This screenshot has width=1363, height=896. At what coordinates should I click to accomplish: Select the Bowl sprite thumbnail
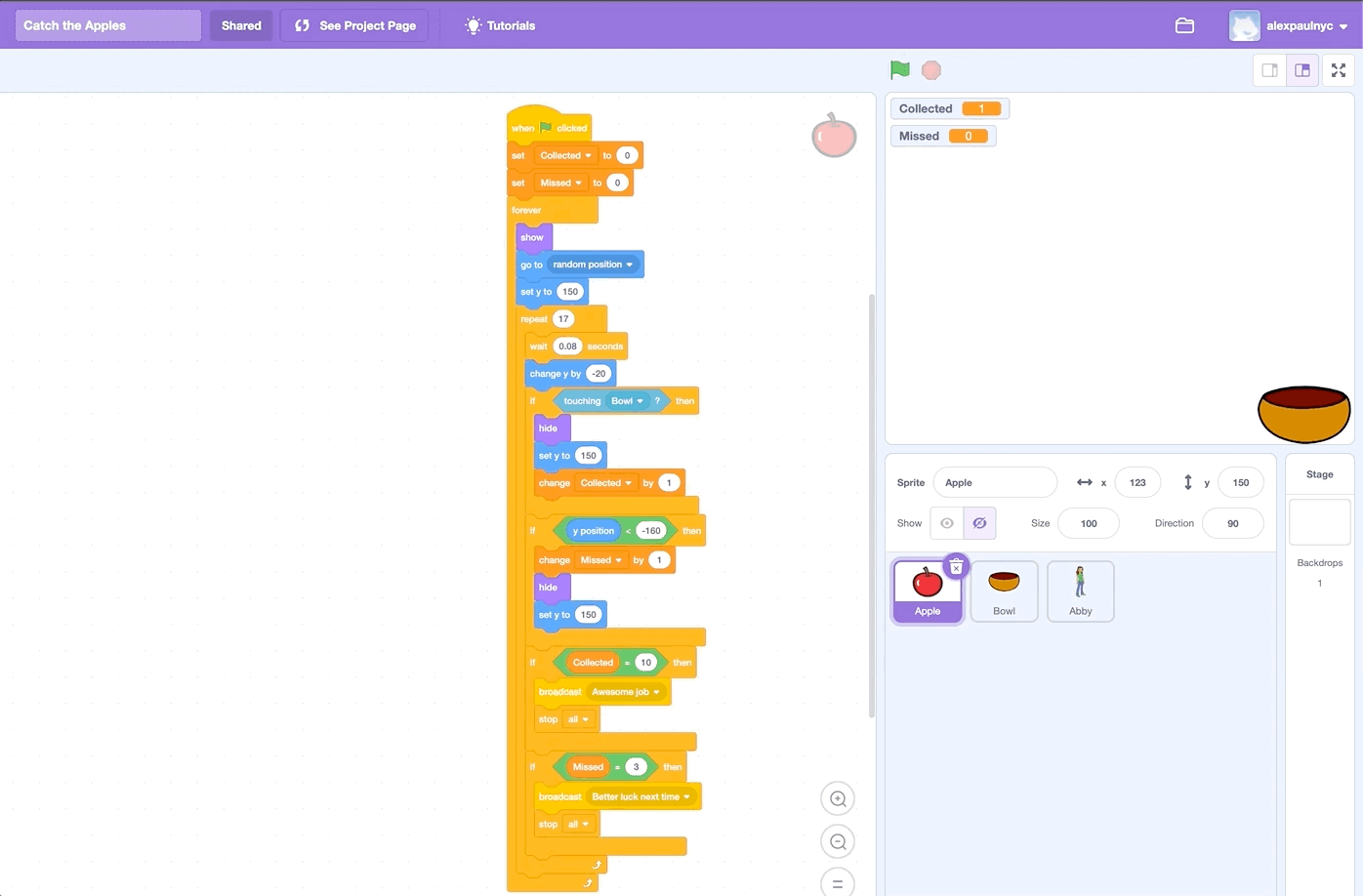[1004, 591]
